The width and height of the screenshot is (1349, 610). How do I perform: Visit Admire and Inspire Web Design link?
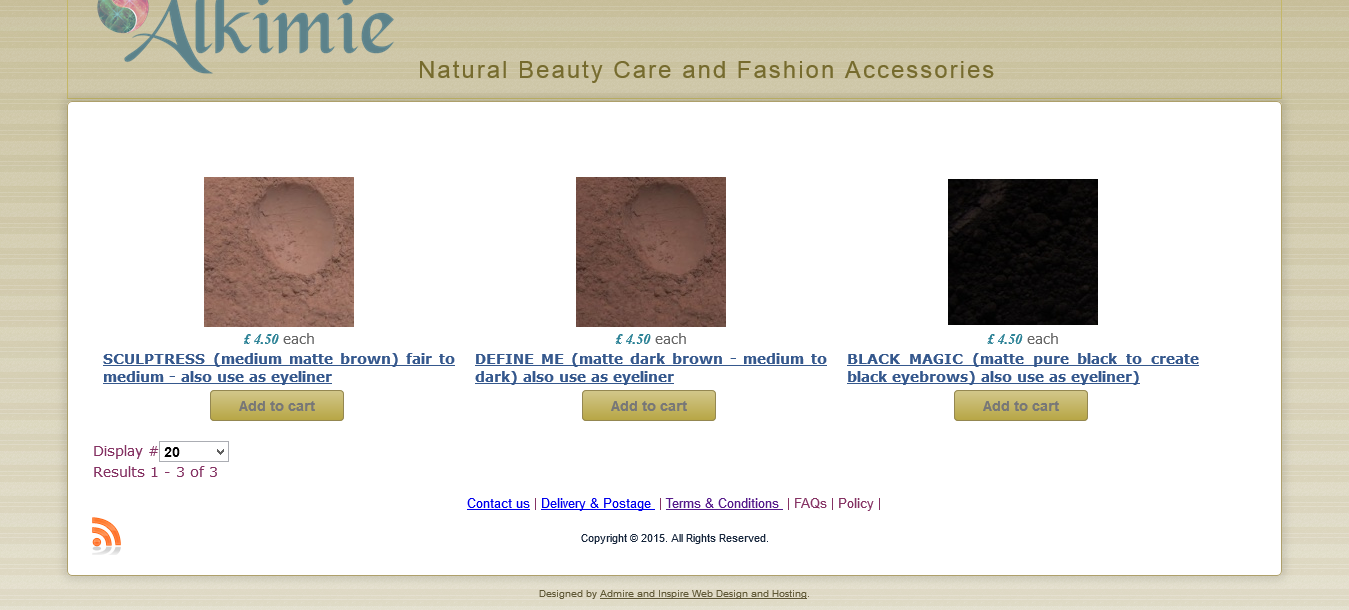coord(703,594)
